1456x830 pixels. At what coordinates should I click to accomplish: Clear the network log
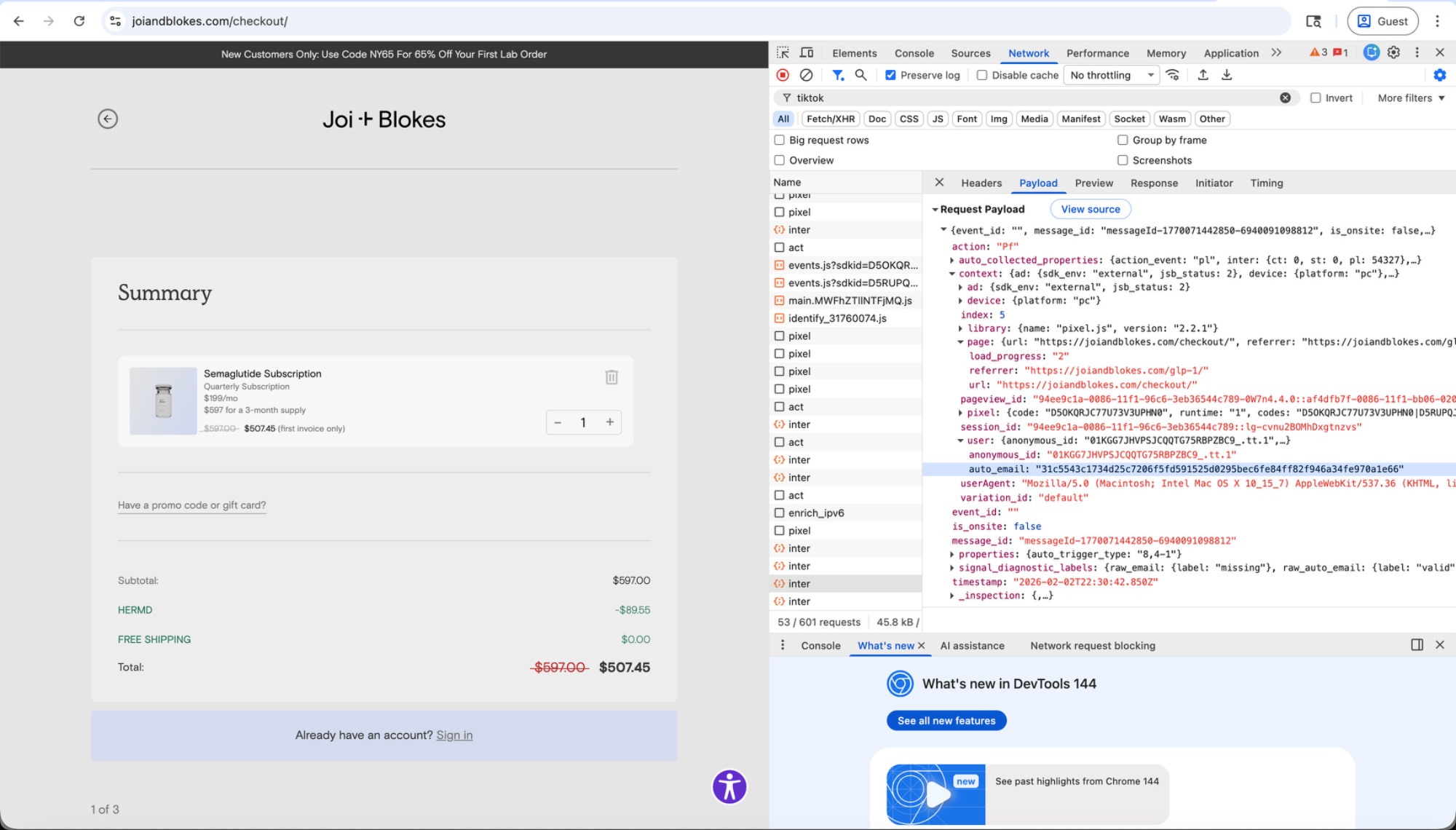(805, 75)
